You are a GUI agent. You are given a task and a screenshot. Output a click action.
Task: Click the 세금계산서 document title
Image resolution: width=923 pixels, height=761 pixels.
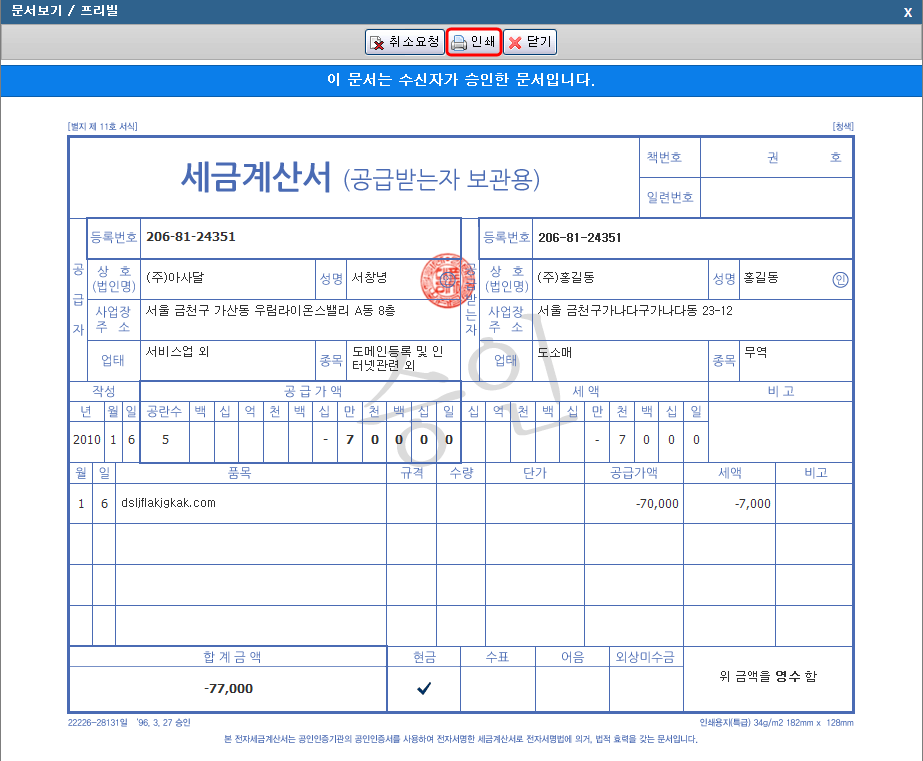(x=255, y=177)
